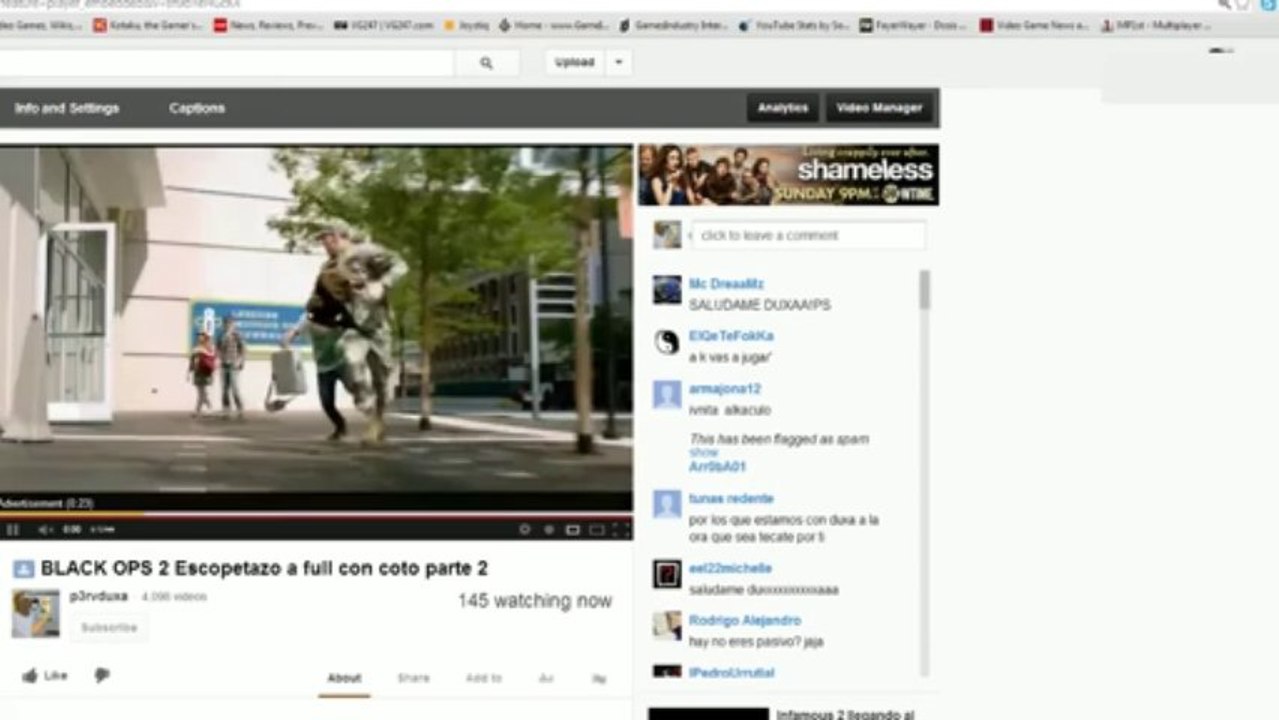The width and height of the screenshot is (1279, 720).
Task: Click Rodrigo Alejandro's avatar thumbnail
Action: 667,626
